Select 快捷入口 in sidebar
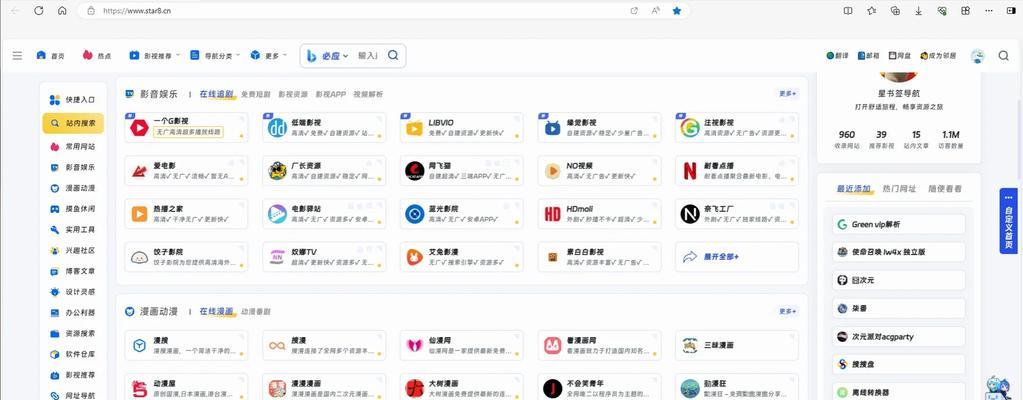 pos(72,100)
